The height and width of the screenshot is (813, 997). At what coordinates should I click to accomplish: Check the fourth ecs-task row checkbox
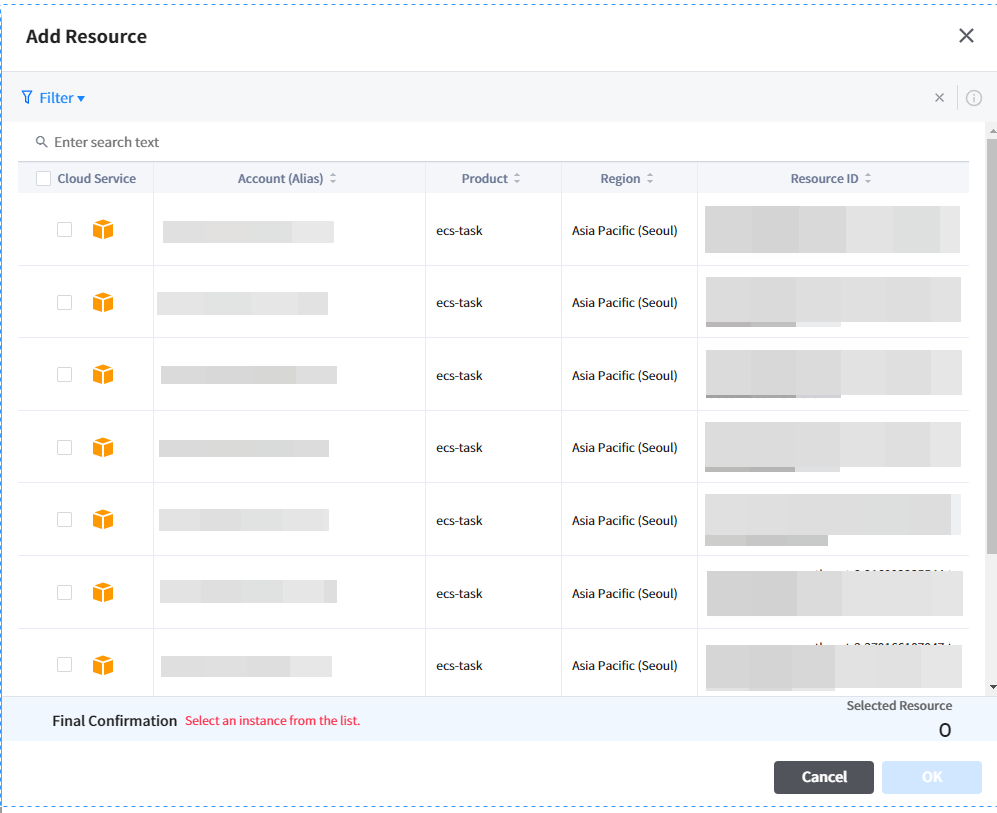pyautogui.click(x=65, y=447)
